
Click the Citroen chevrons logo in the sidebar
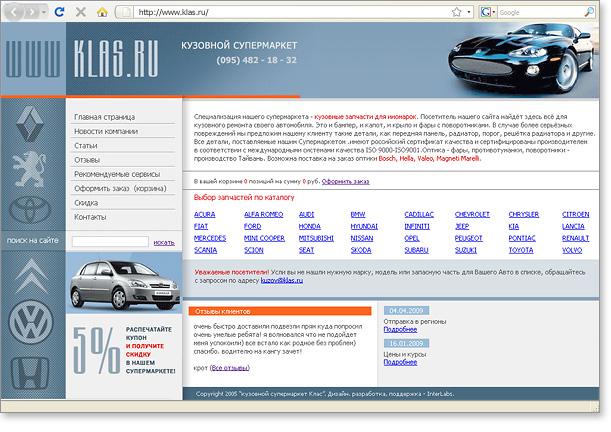point(31,276)
